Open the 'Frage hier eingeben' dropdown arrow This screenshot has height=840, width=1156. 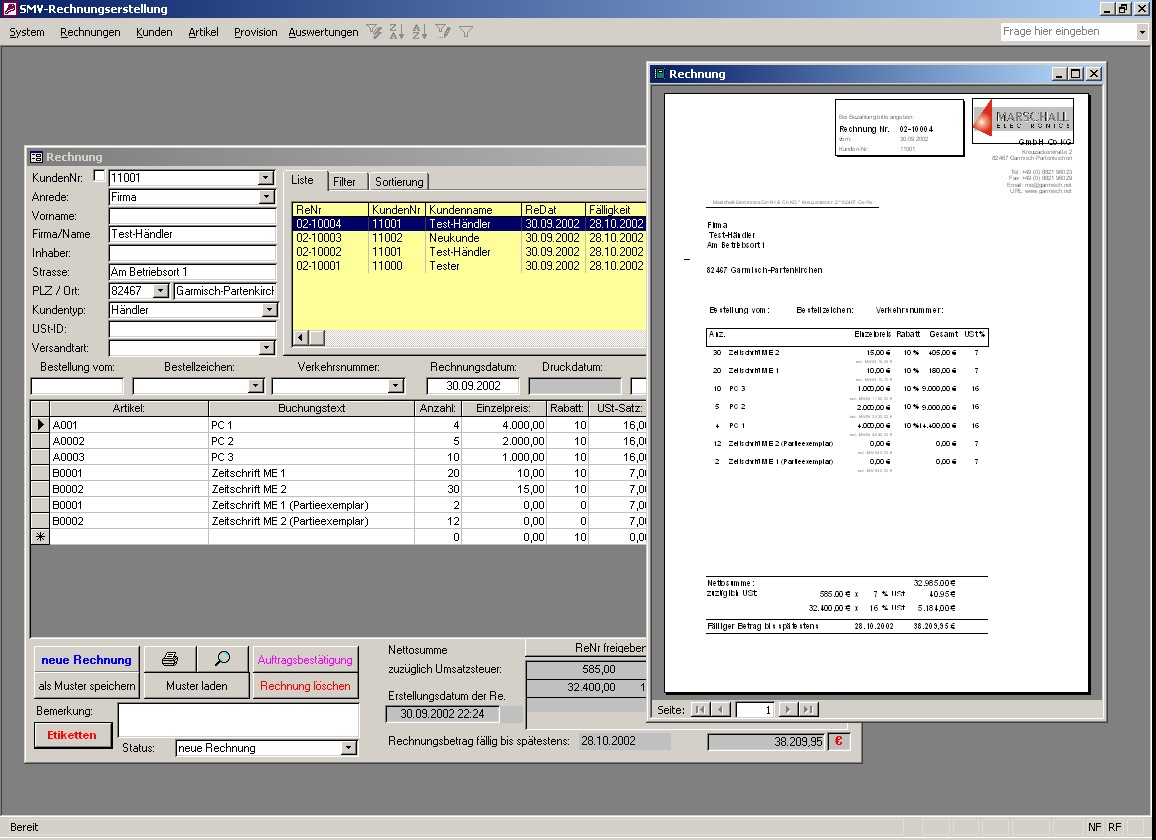coord(1142,32)
